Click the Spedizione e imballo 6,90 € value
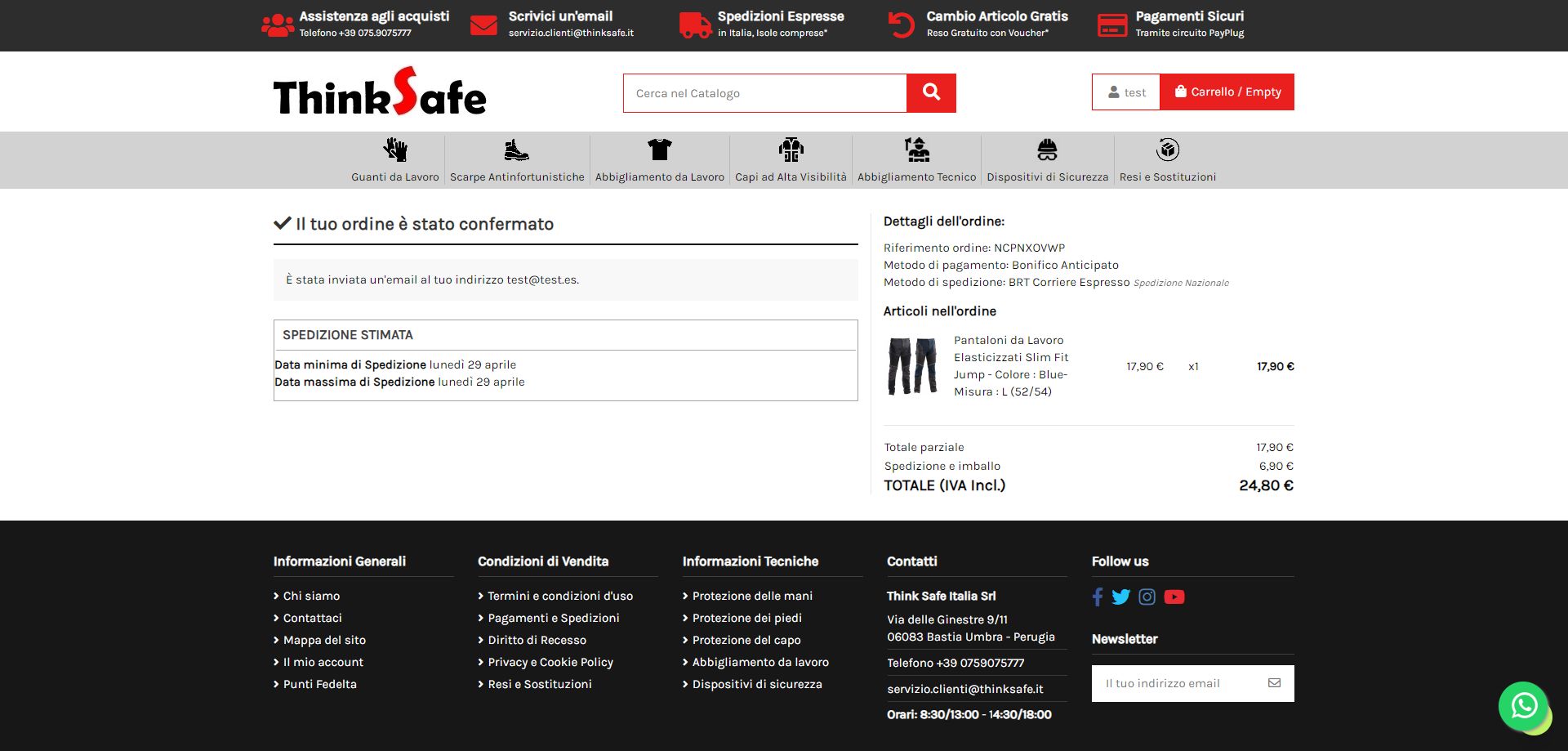 1276,466
